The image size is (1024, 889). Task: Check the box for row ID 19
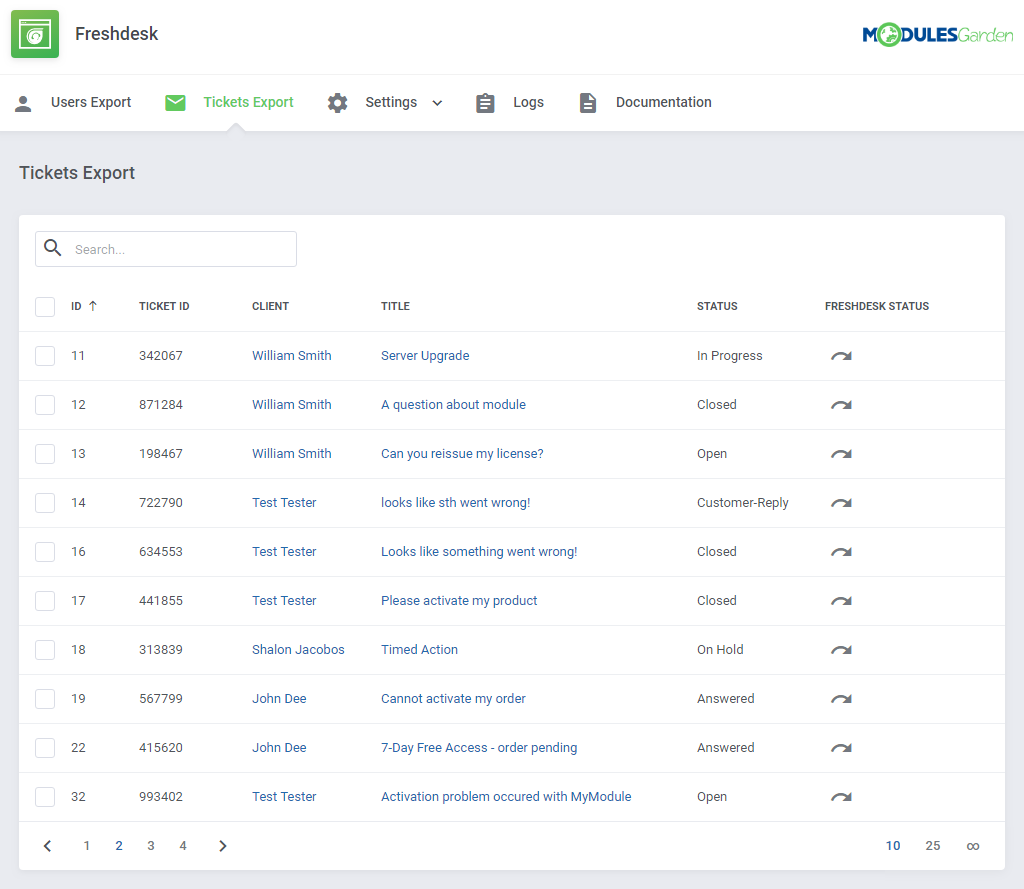point(45,699)
